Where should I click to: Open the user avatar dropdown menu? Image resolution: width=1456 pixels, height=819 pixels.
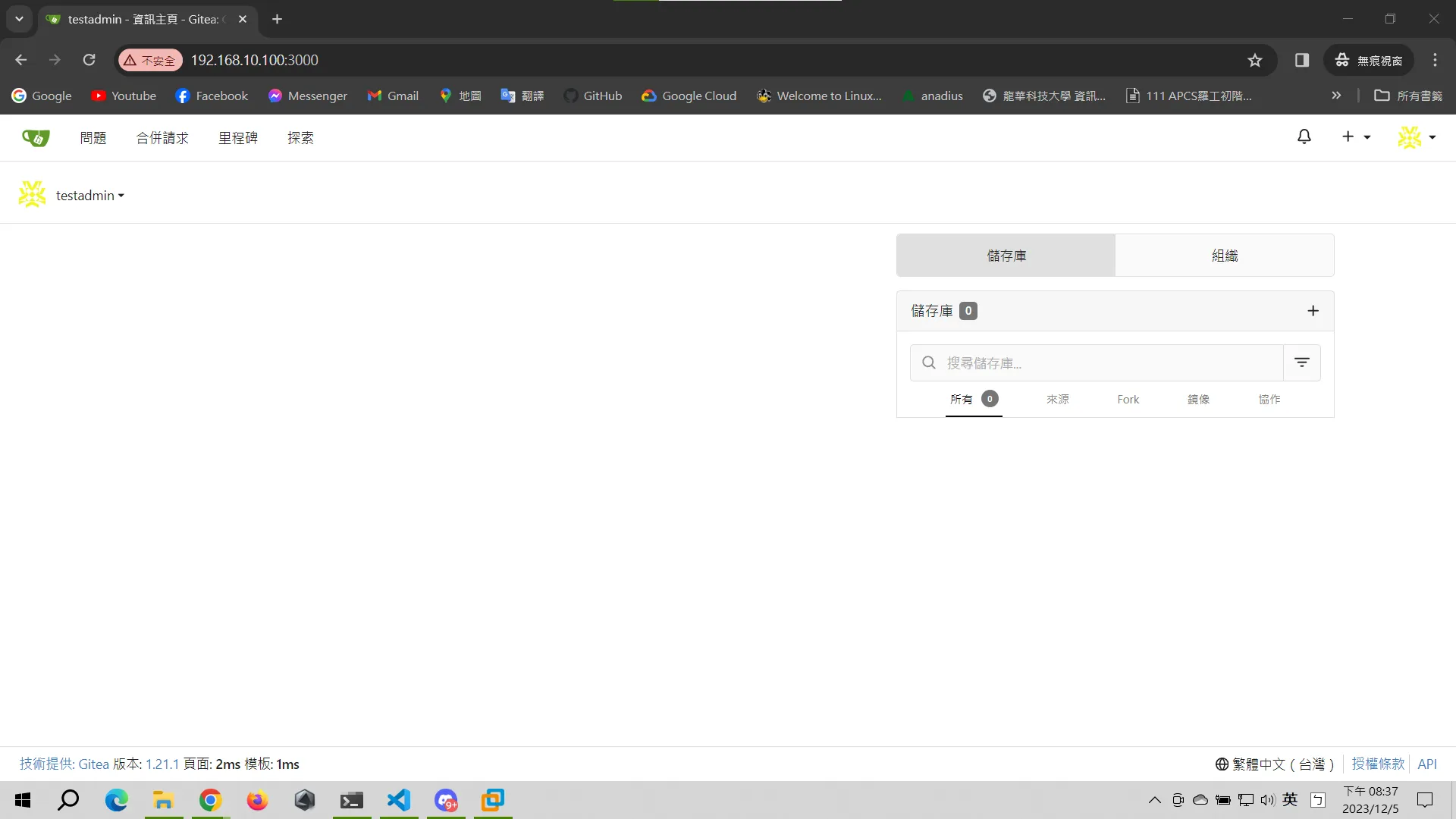[1417, 137]
